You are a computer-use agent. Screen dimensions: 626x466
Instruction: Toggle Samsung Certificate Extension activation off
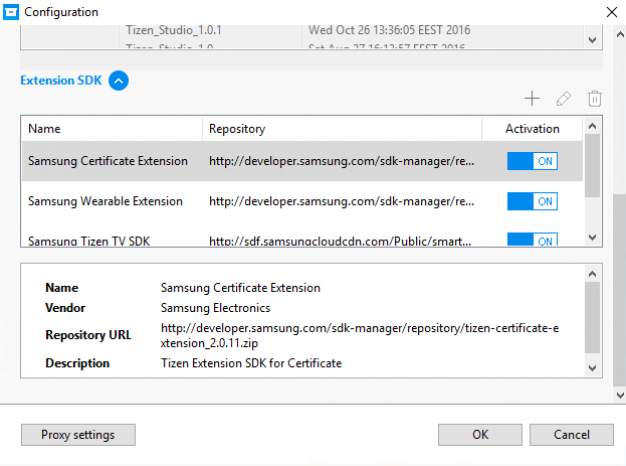pyautogui.click(x=532, y=161)
